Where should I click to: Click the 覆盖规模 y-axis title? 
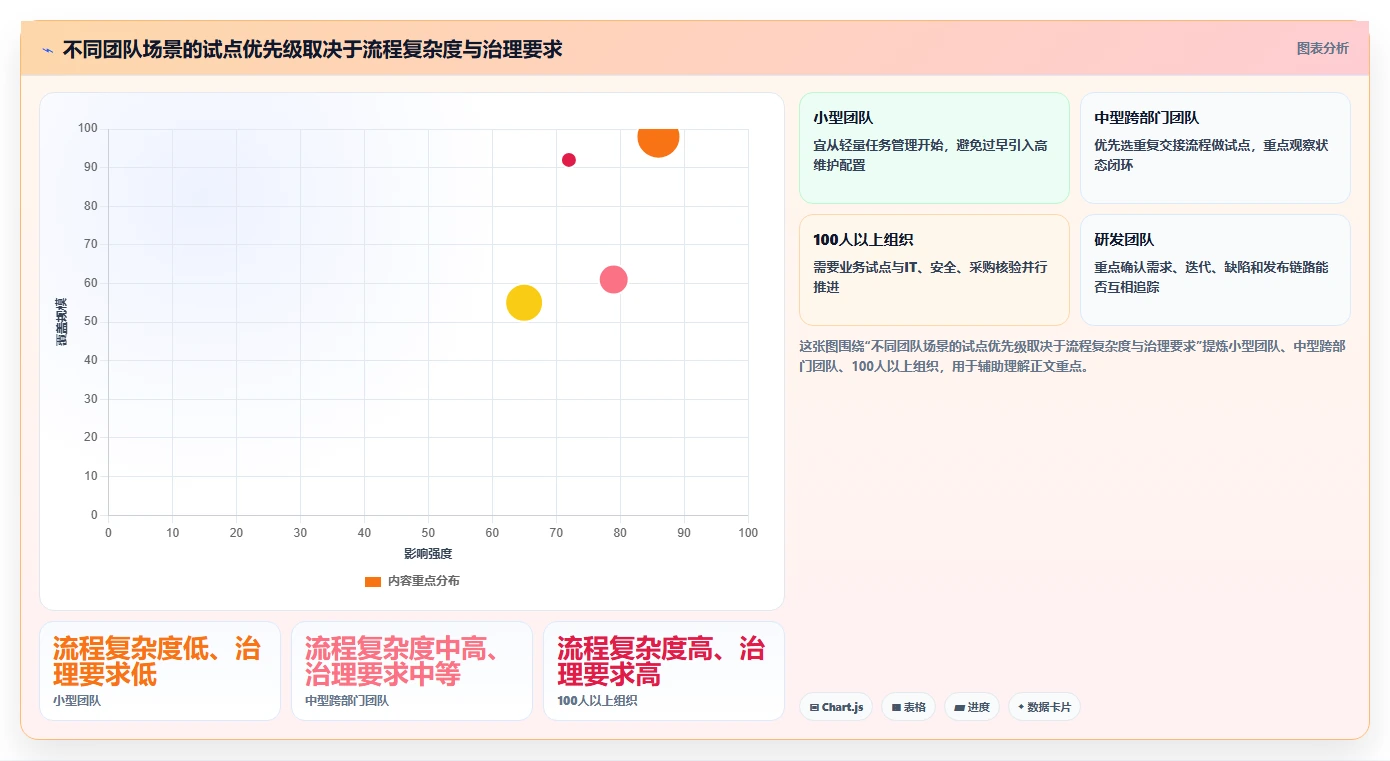pyautogui.click(x=62, y=322)
